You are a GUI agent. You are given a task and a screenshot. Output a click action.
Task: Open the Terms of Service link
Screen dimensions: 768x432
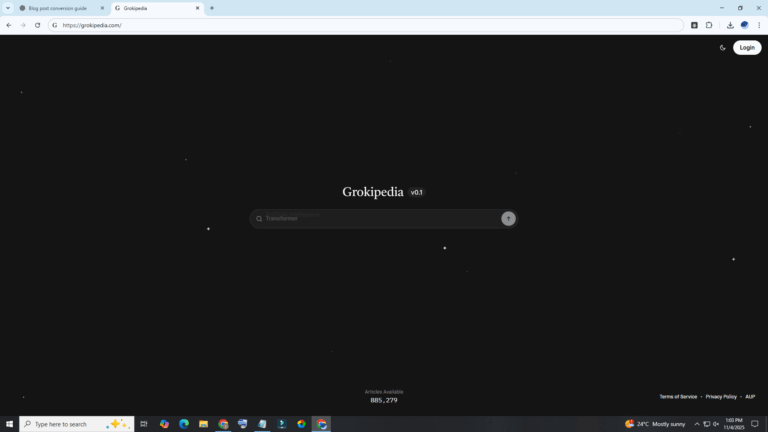click(x=678, y=397)
